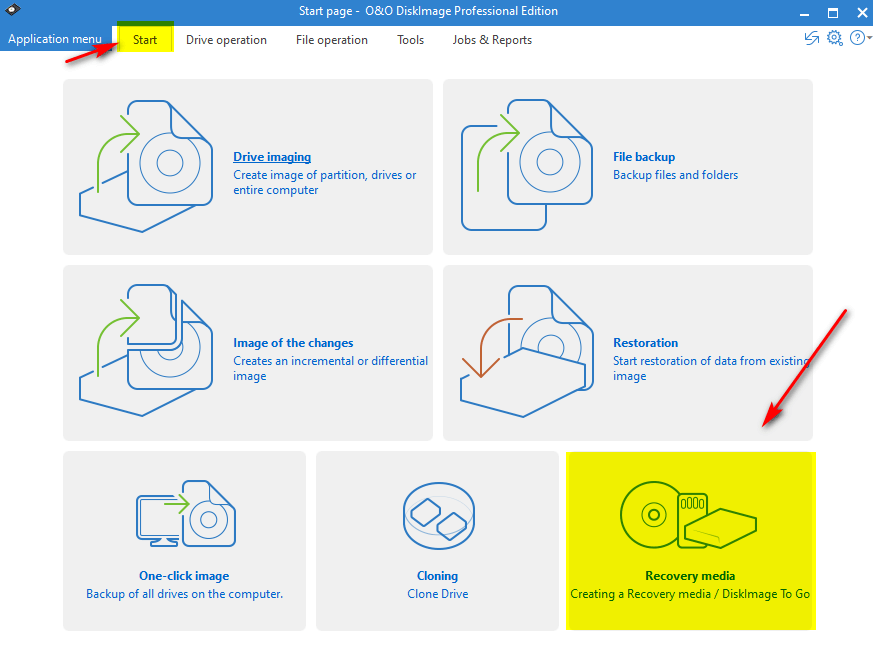Open Image of the changes link
873x656 pixels.
tap(293, 343)
